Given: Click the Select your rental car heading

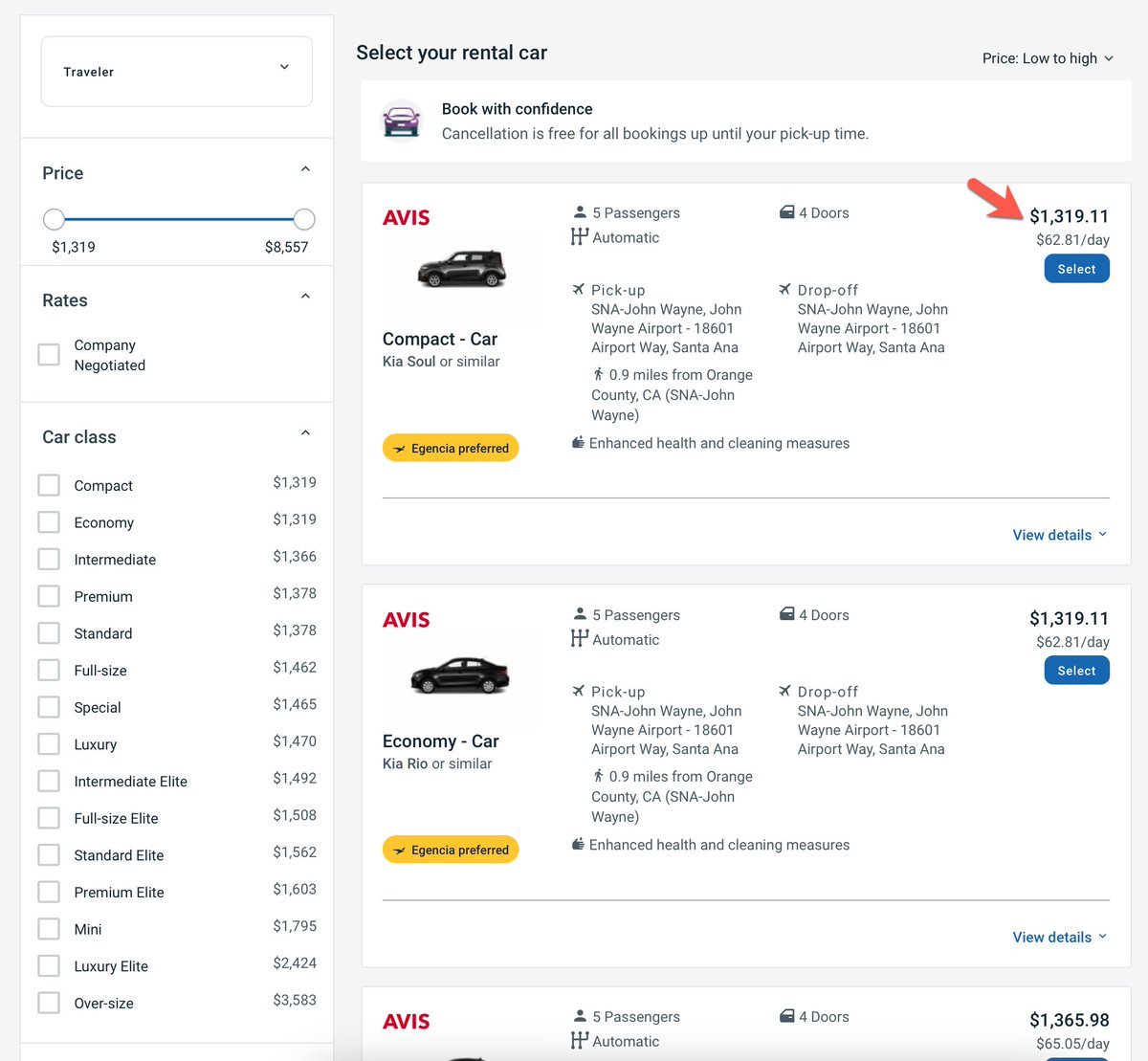Looking at the screenshot, I should pos(452,53).
